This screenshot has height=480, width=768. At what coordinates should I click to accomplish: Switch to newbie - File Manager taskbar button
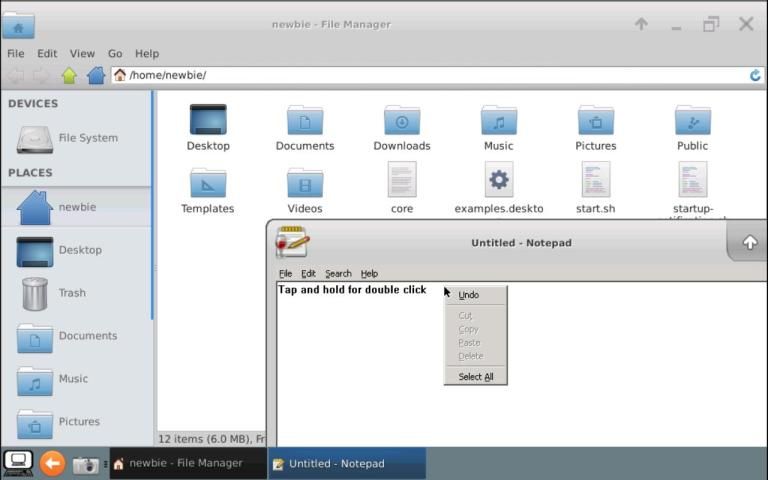[186, 464]
